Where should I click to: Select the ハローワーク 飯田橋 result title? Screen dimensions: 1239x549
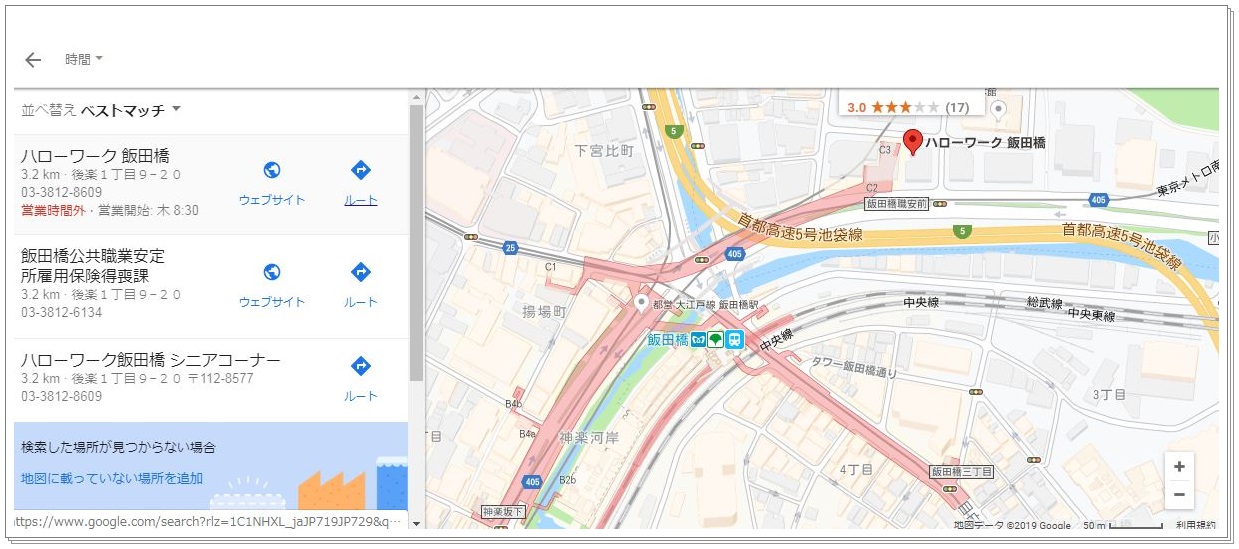point(95,156)
